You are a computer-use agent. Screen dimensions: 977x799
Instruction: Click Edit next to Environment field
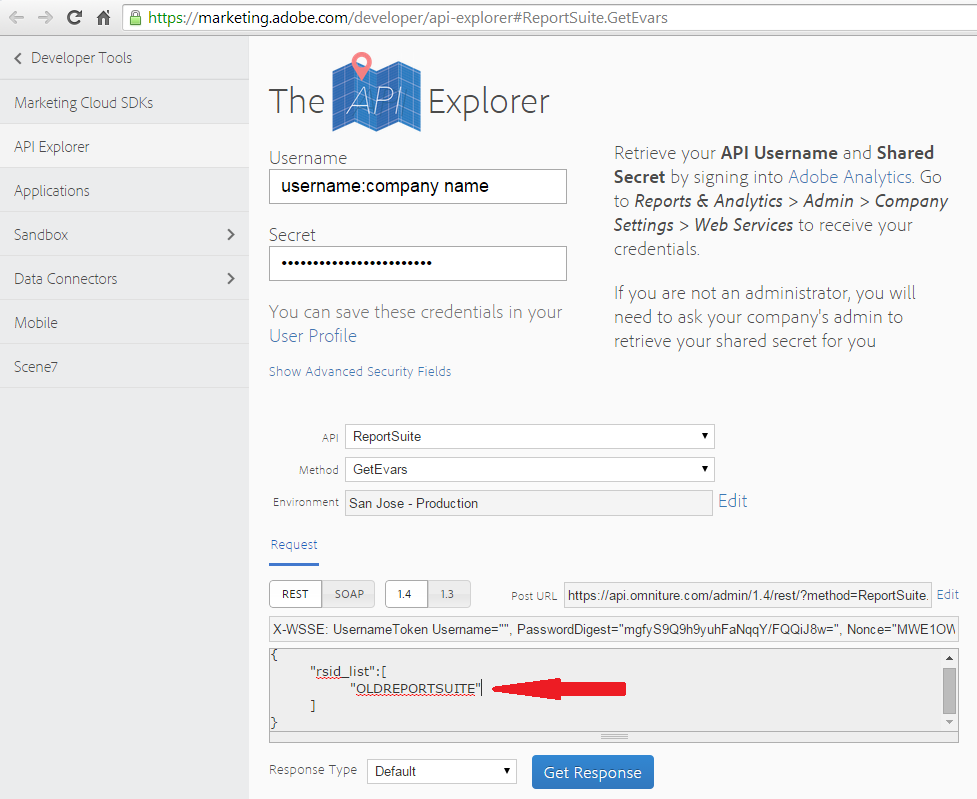pos(733,501)
